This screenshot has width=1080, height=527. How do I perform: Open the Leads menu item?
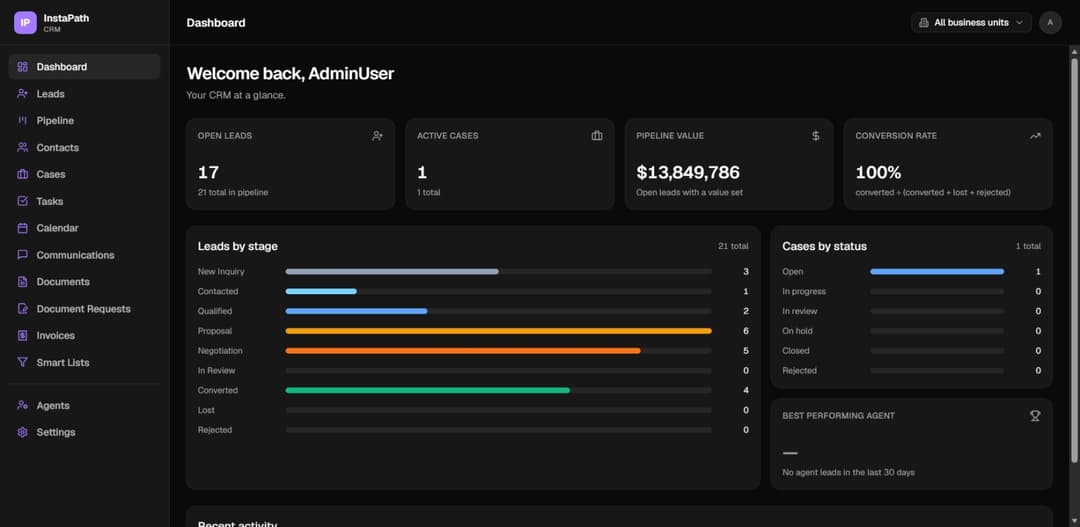tap(50, 94)
